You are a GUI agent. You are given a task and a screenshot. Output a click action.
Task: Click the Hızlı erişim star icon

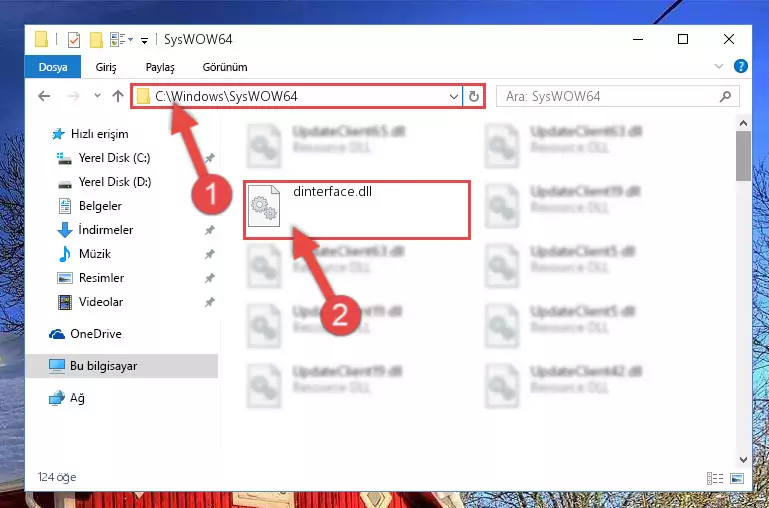click(58, 134)
